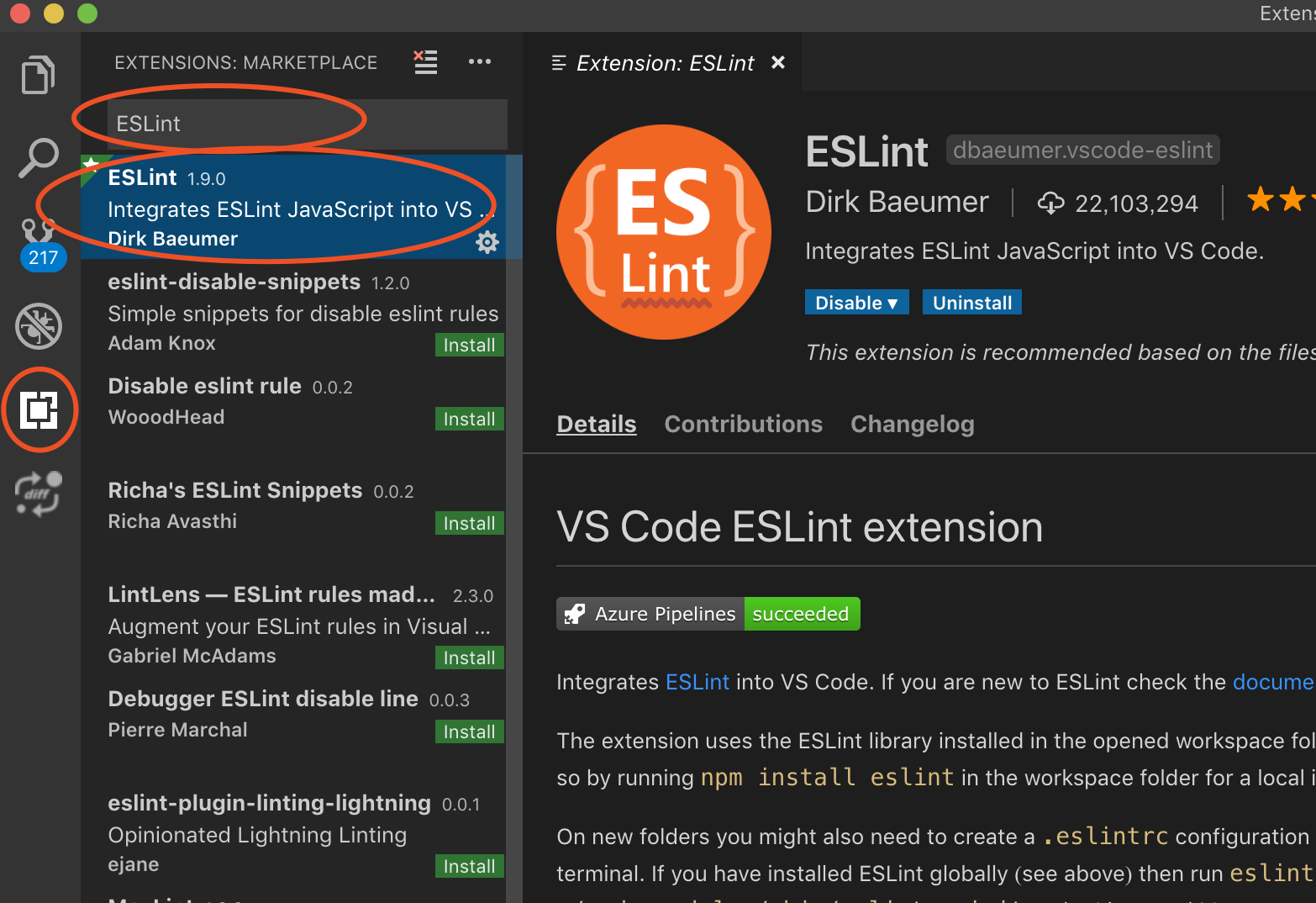The image size is (1316, 903).
Task: Switch to the Details tab
Action: pos(597,424)
